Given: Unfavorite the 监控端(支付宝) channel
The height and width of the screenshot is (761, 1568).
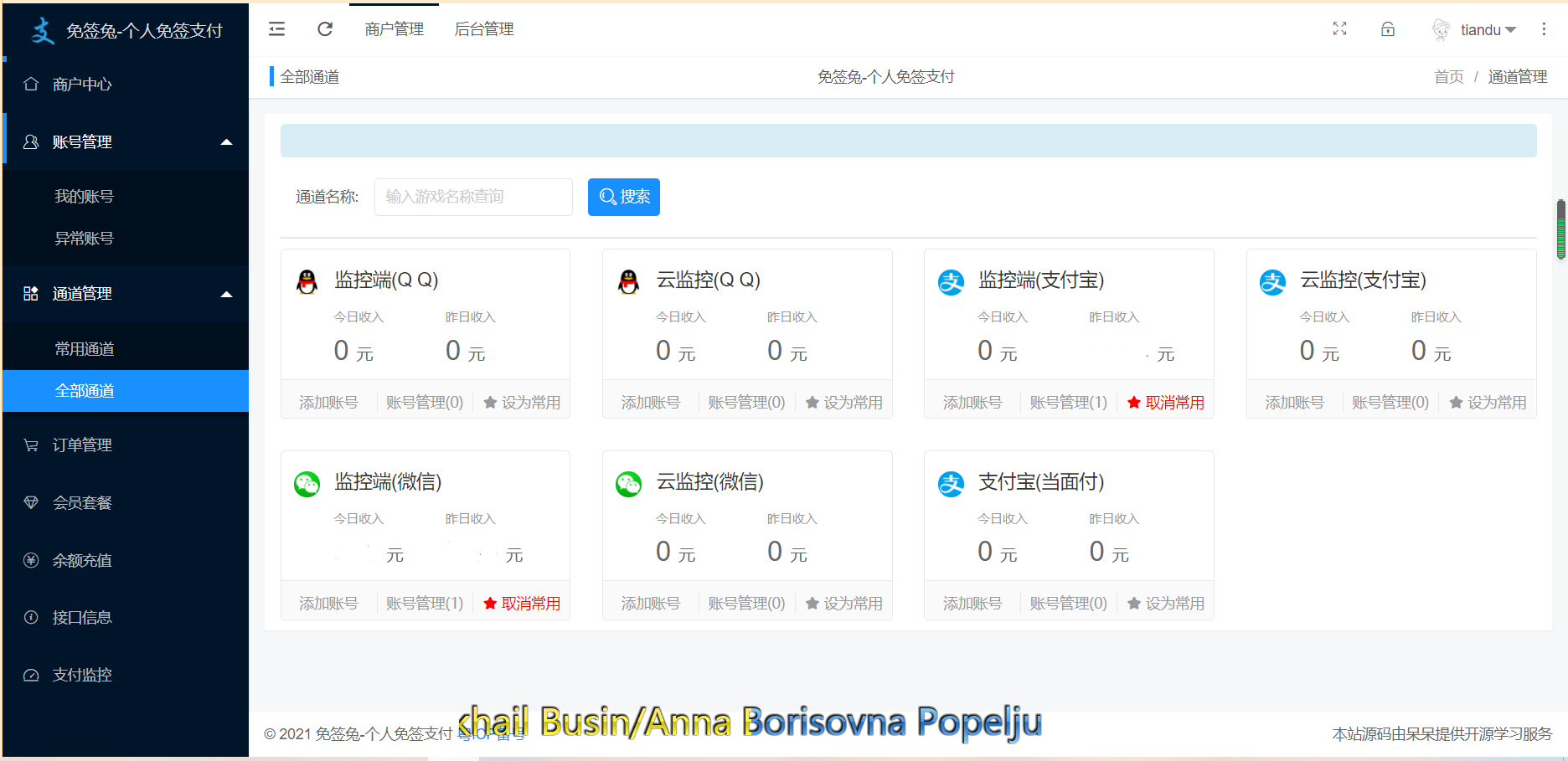Looking at the screenshot, I should pyautogui.click(x=1165, y=403).
